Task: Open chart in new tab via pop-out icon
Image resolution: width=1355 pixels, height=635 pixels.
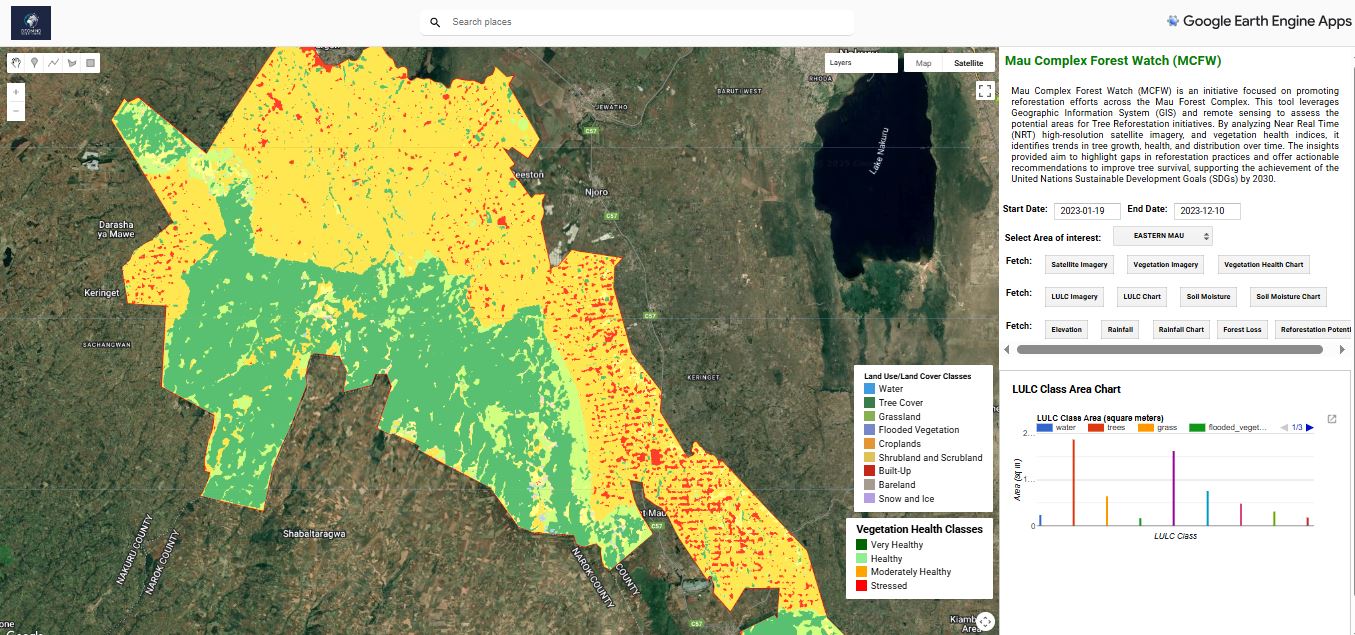Action: coord(1332,419)
